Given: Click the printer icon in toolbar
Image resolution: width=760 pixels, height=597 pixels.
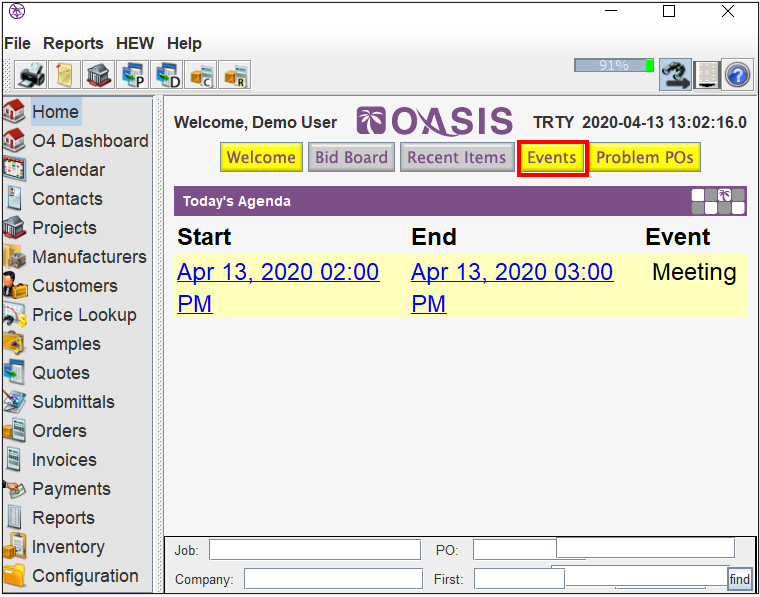Looking at the screenshot, I should tap(31, 75).
